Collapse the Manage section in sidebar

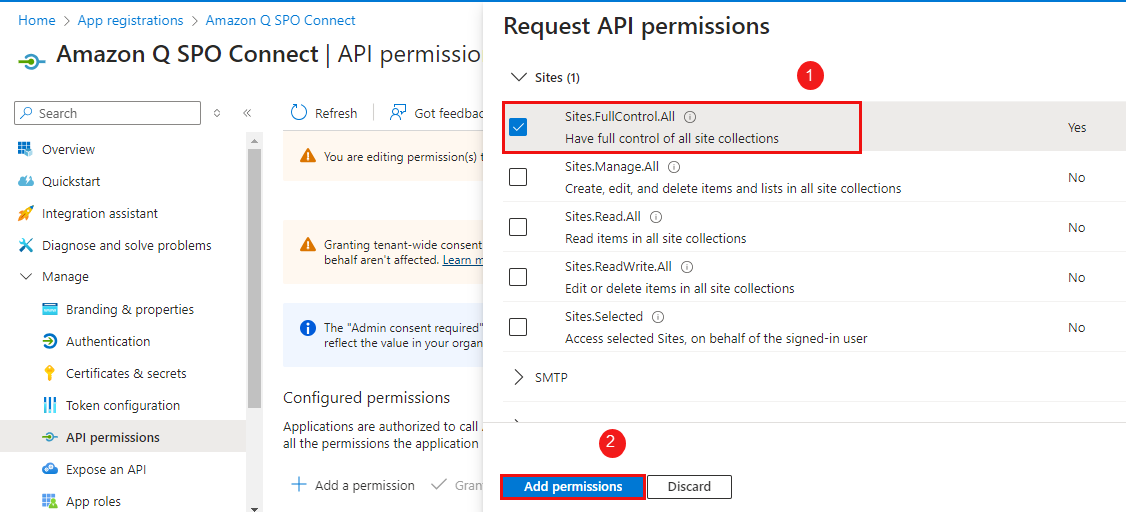point(26,277)
